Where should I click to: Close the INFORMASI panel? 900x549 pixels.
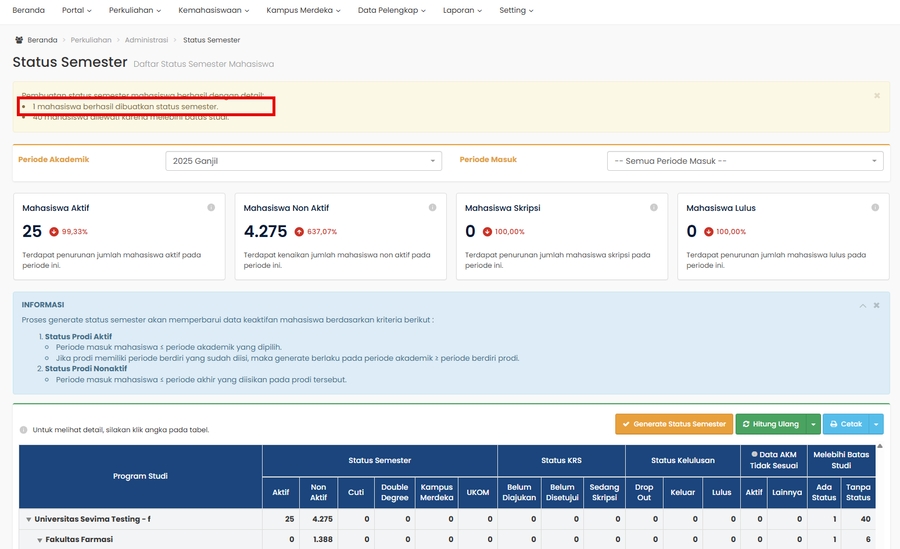click(x=877, y=305)
